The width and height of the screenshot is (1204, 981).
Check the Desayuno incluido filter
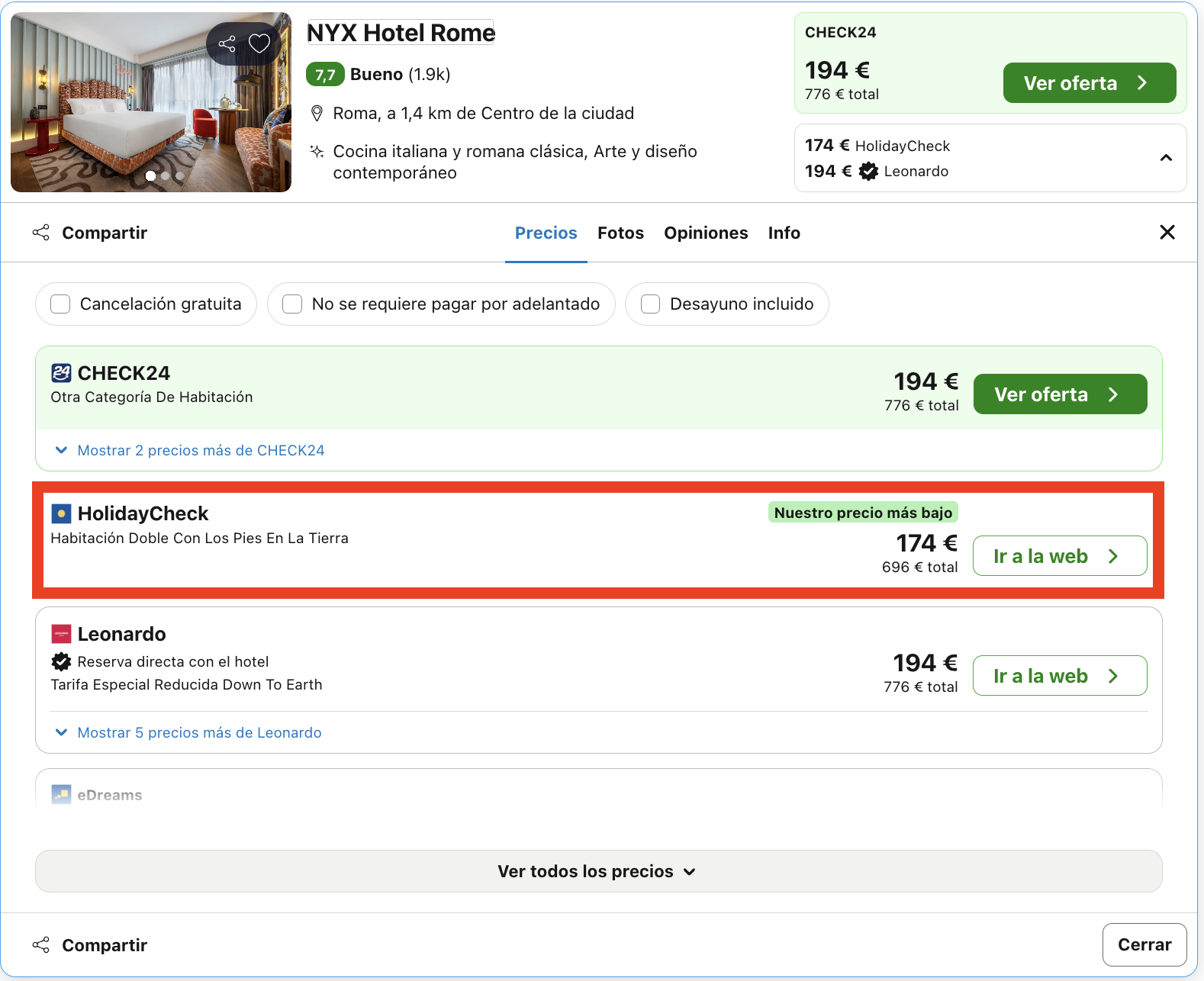[650, 304]
